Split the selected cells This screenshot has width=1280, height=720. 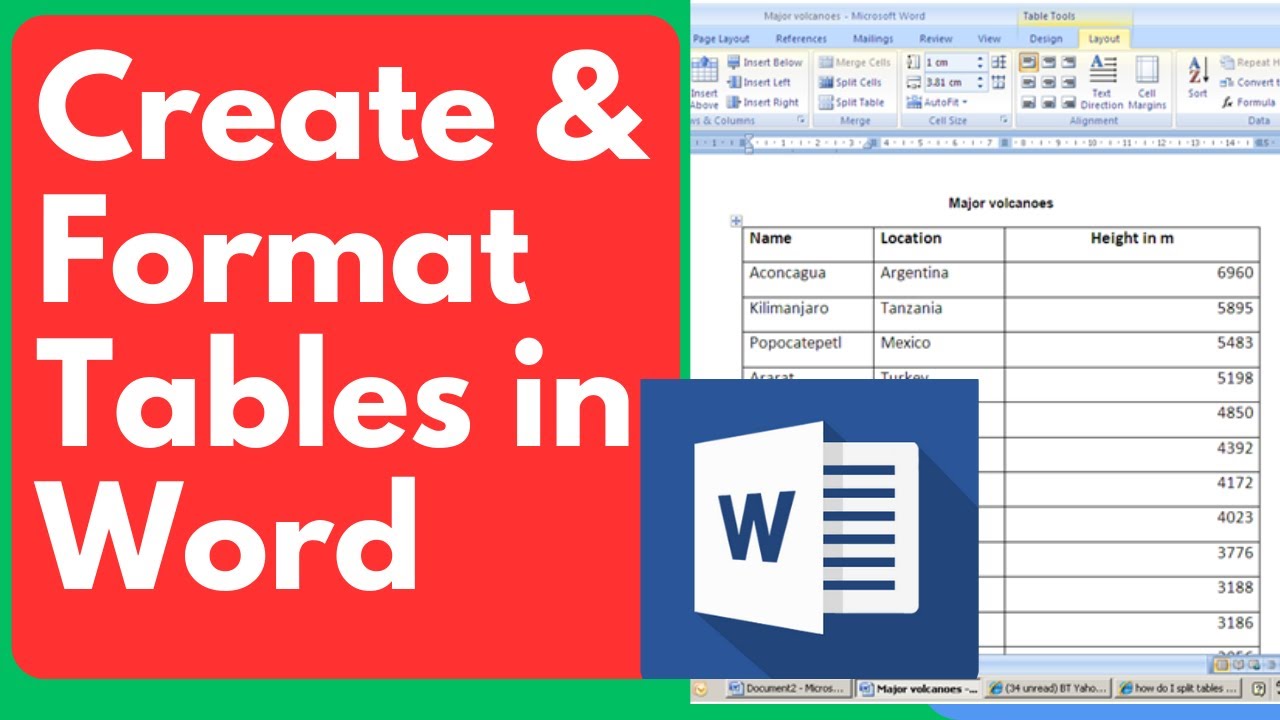850,82
